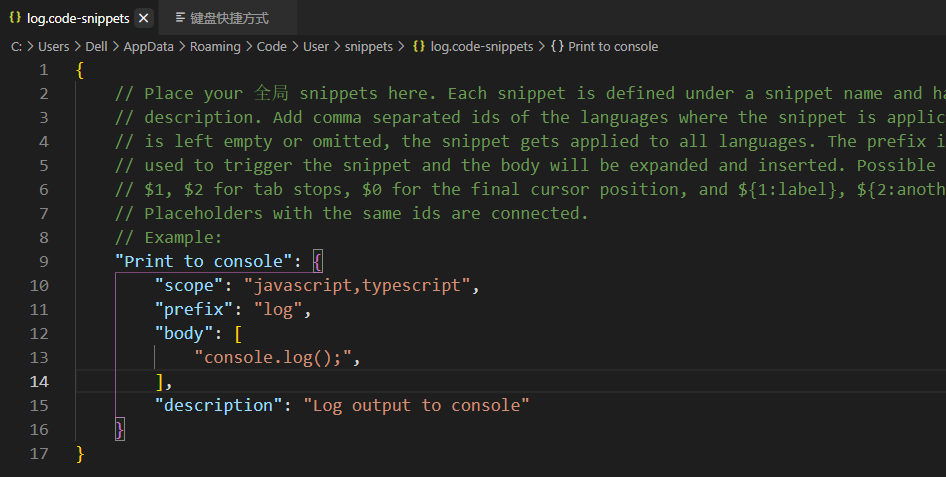Viewport: 946px width, 477px height.
Task: Click the "Log output to console" string
Action: pos(416,405)
